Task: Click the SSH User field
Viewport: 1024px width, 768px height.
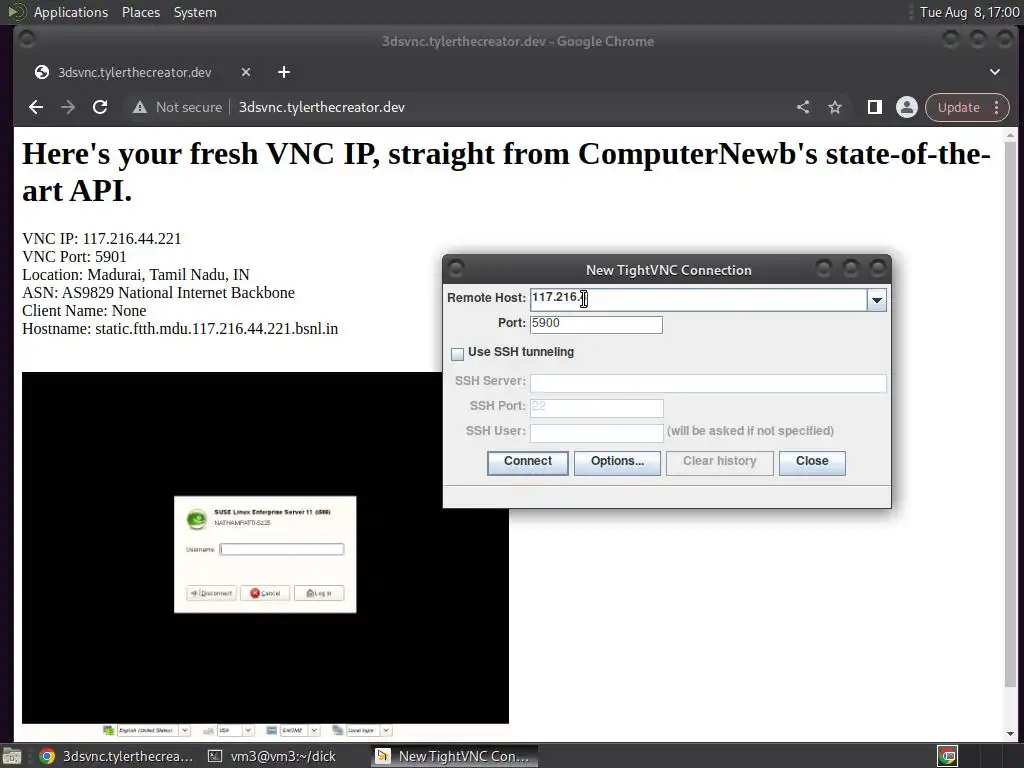Action: pos(596,432)
